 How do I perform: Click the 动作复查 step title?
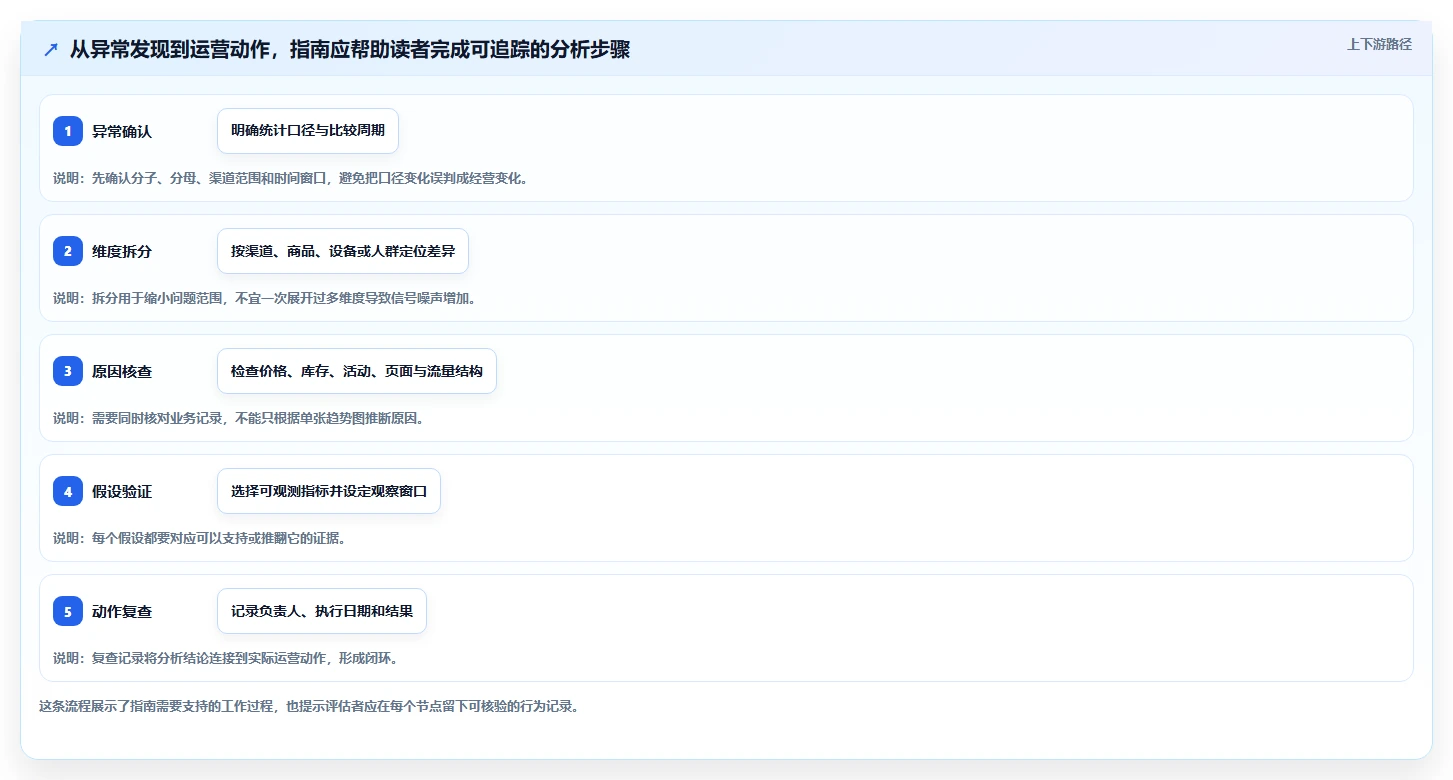click(x=122, y=611)
